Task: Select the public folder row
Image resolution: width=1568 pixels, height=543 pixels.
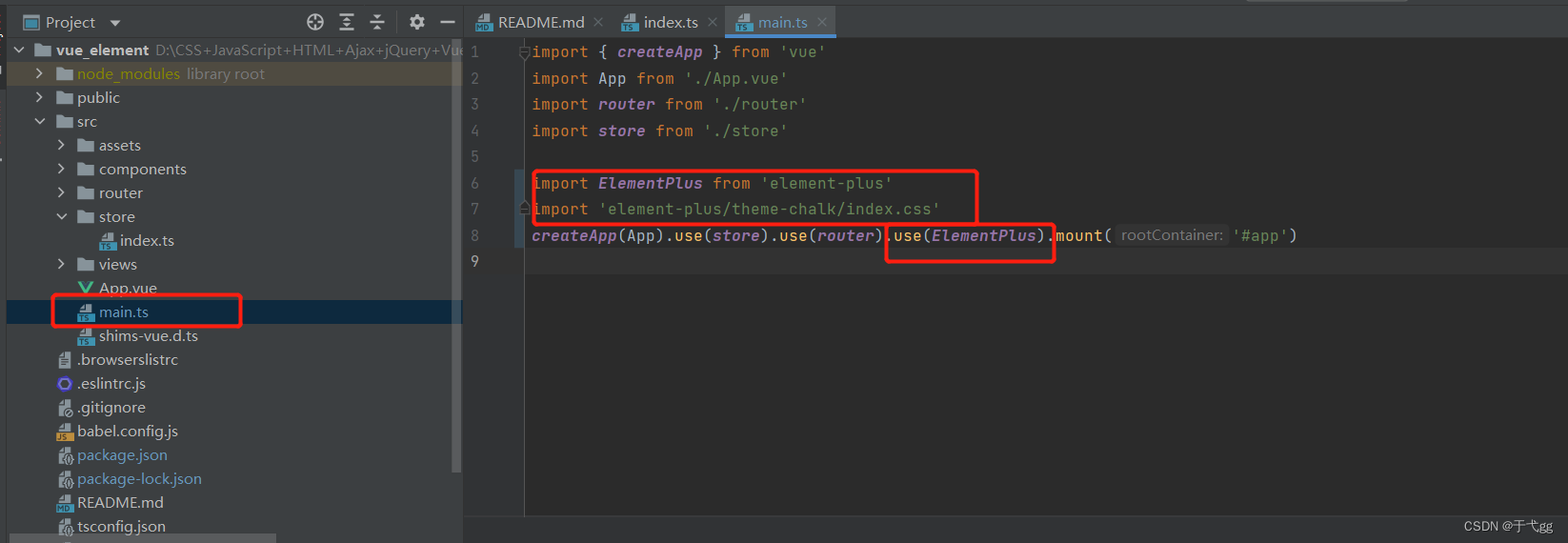Action: coord(234,97)
